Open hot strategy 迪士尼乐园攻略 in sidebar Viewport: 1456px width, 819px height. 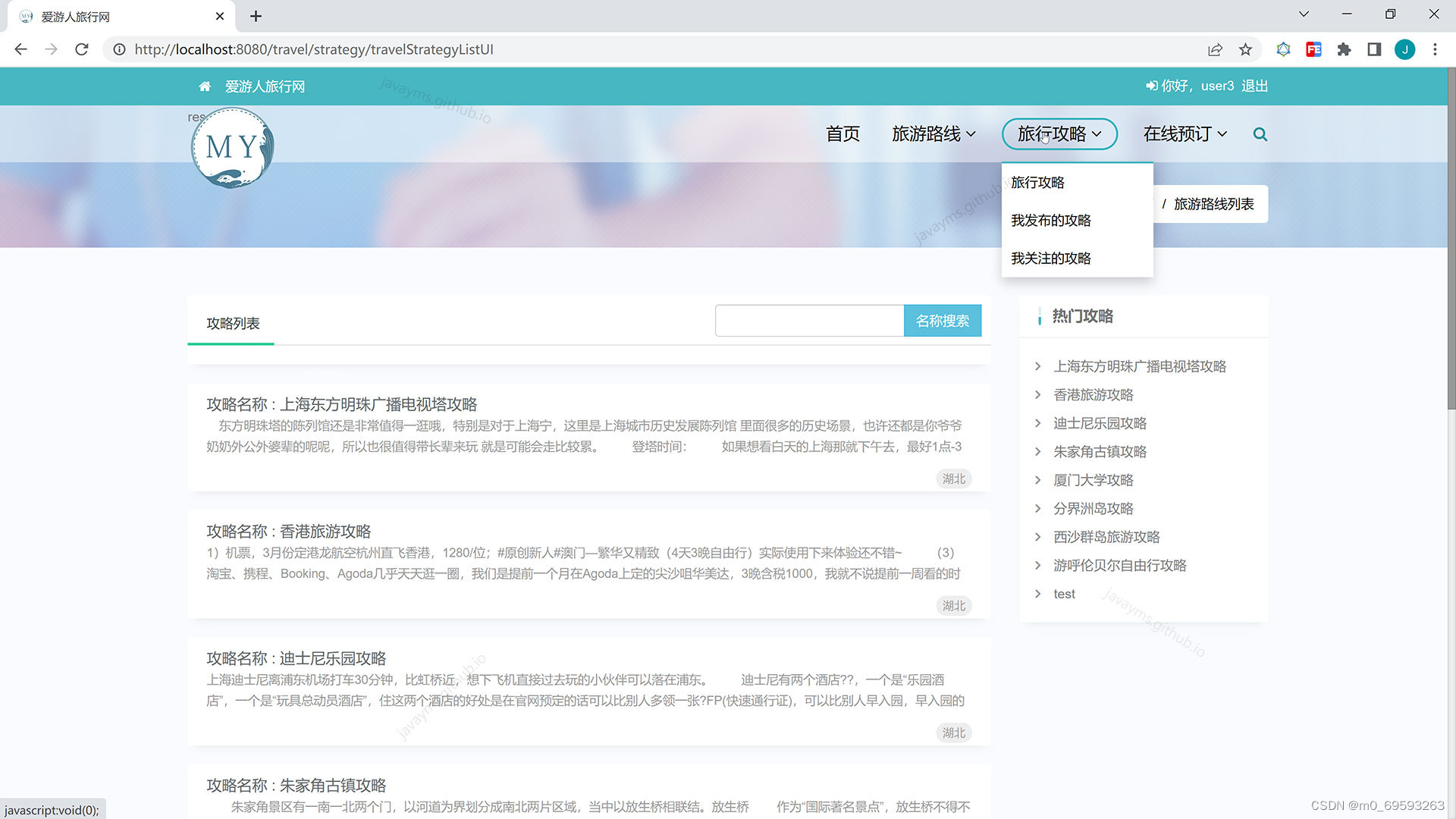1100,423
